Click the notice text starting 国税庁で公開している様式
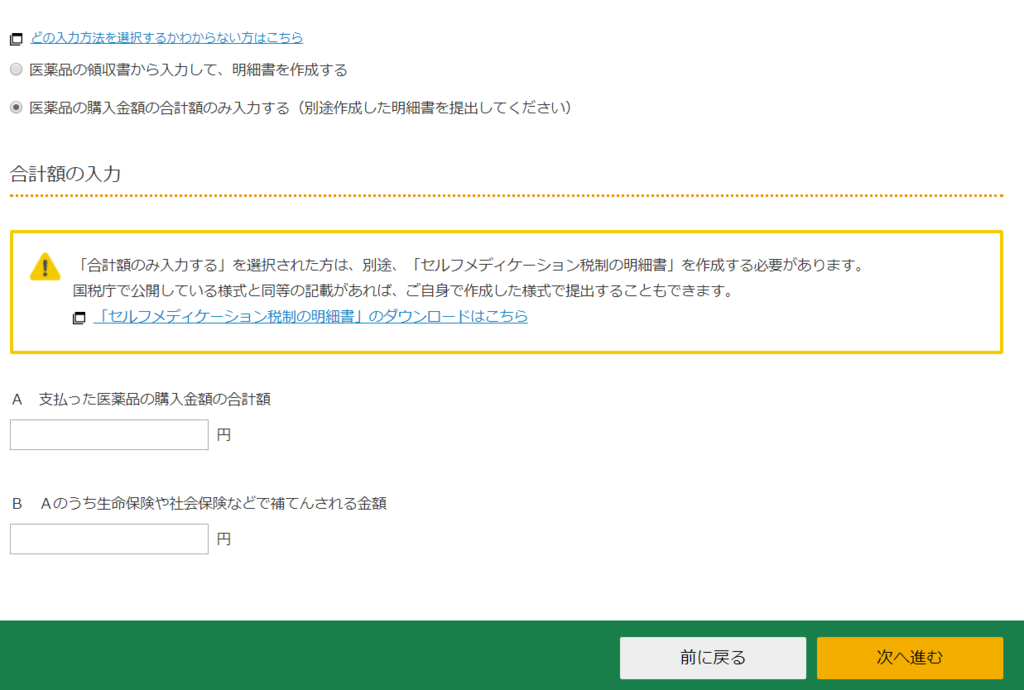1024x690 pixels. [404, 291]
